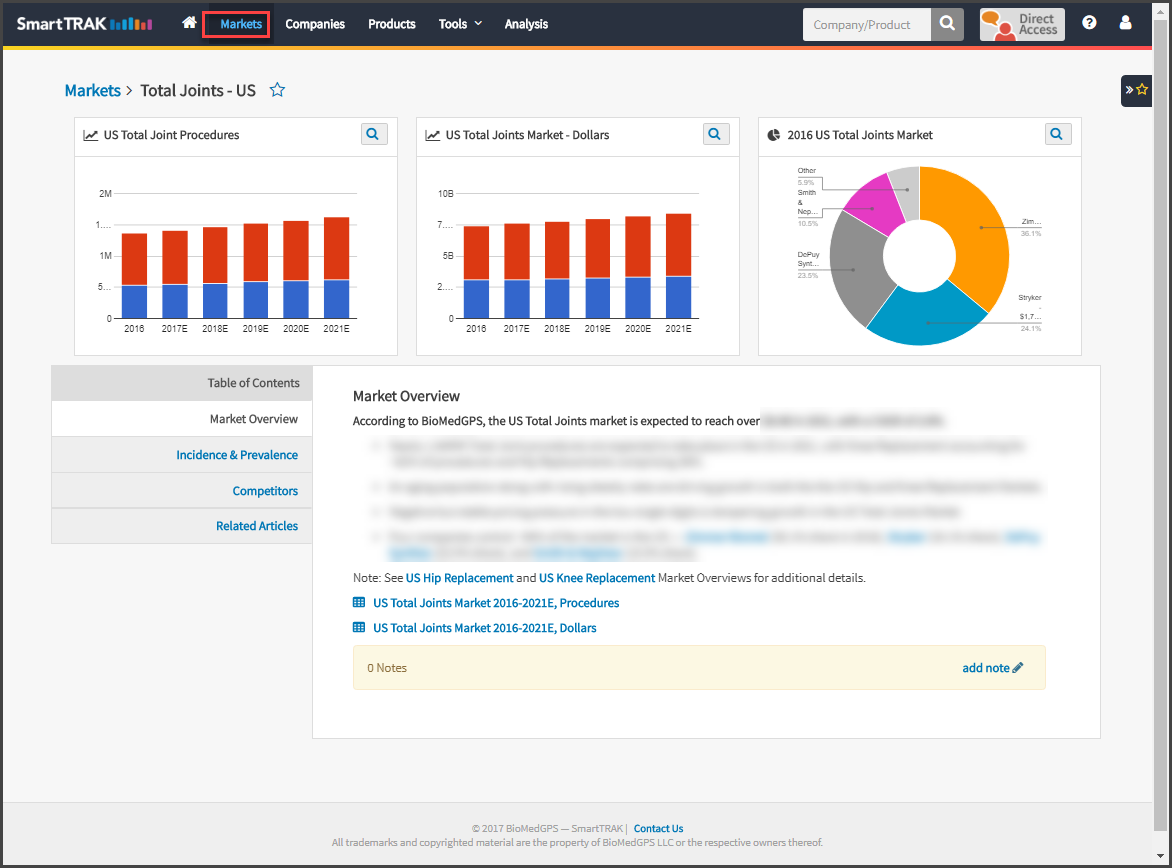Go to the home page icon
Viewport: 1172px width, 868px height.
[189, 23]
